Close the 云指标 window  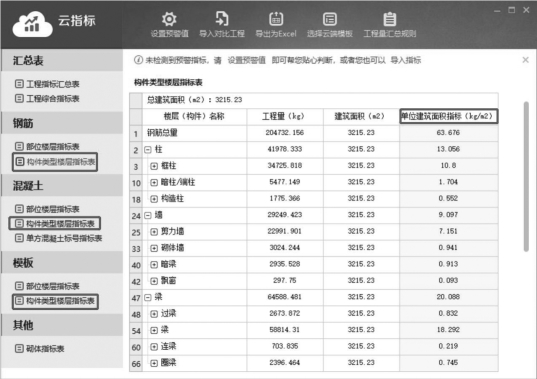(526, 10)
